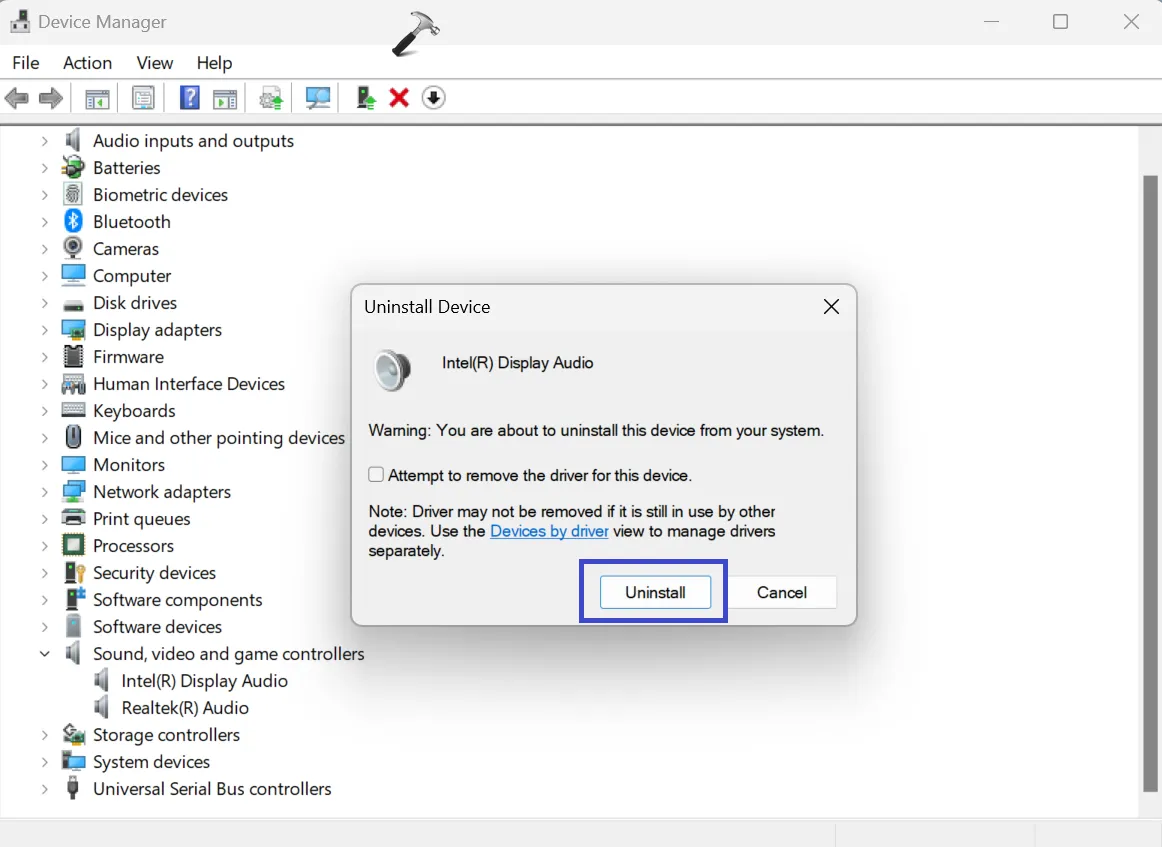The width and height of the screenshot is (1162, 847).
Task: Open the Action menu
Action: pos(87,63)
